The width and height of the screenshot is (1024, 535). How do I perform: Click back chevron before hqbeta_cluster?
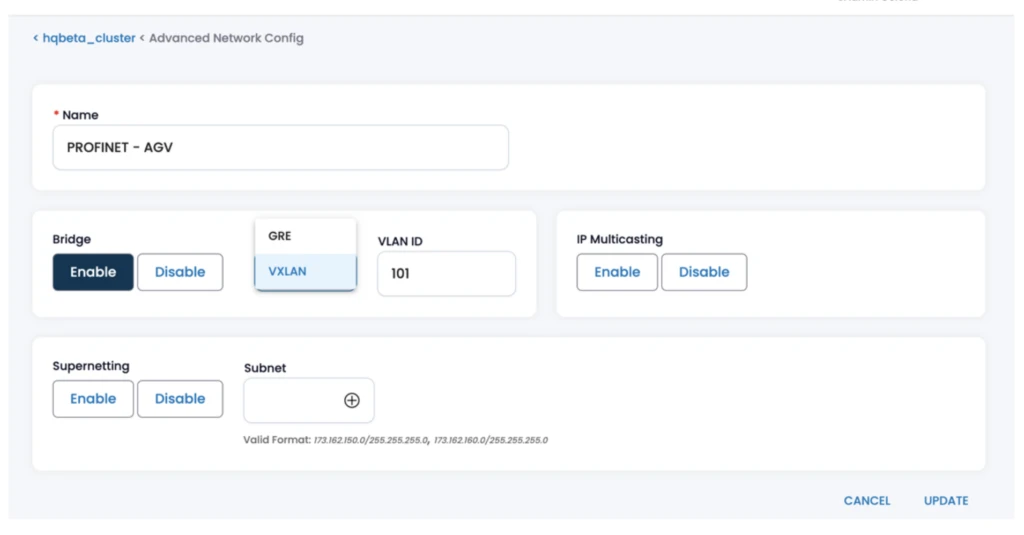coord(36,38)
